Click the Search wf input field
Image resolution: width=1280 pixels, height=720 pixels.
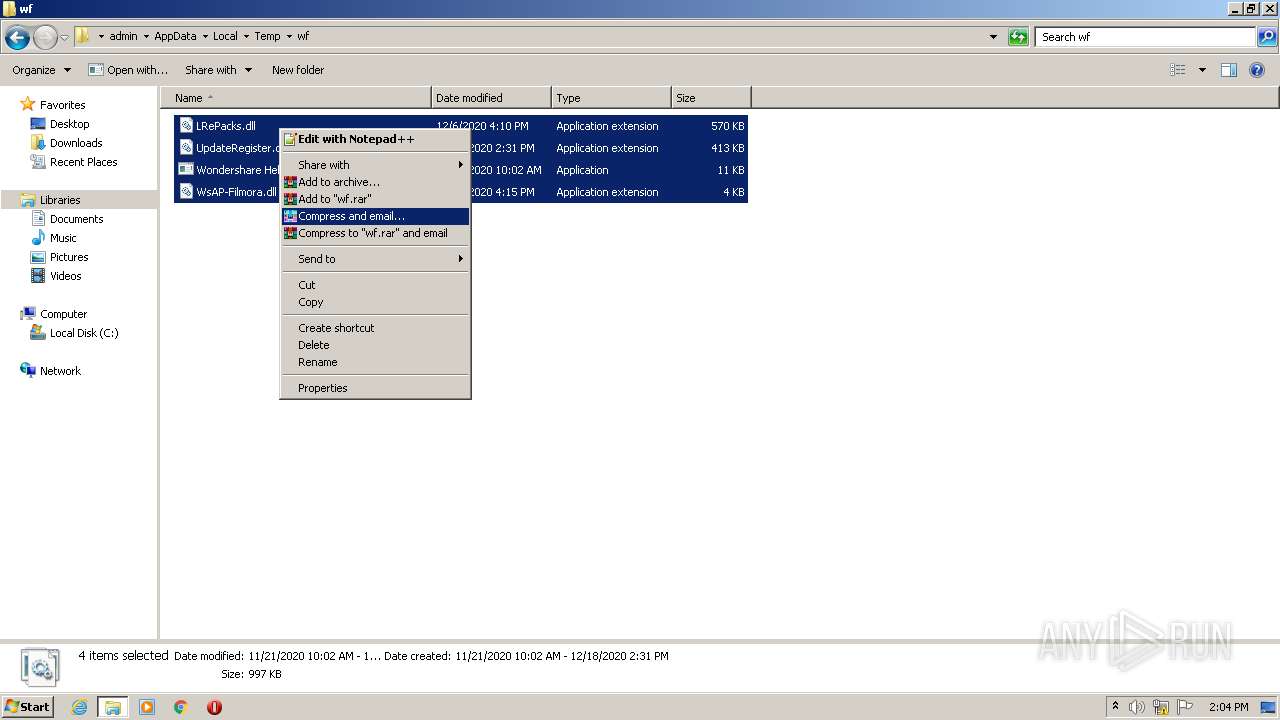[x=1145, y=37]
